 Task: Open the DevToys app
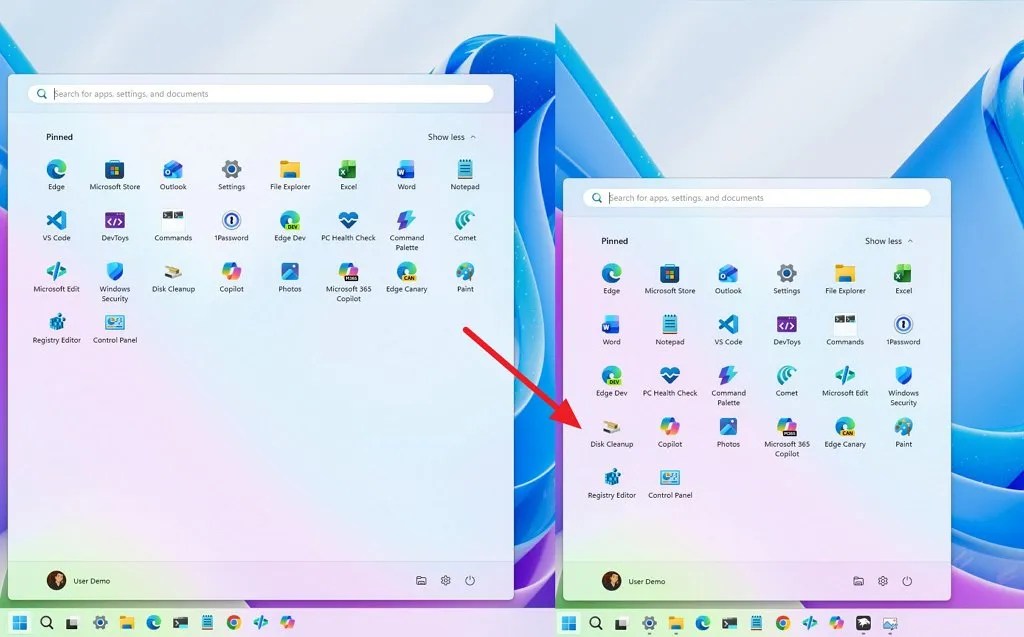(x=114, y=220)
